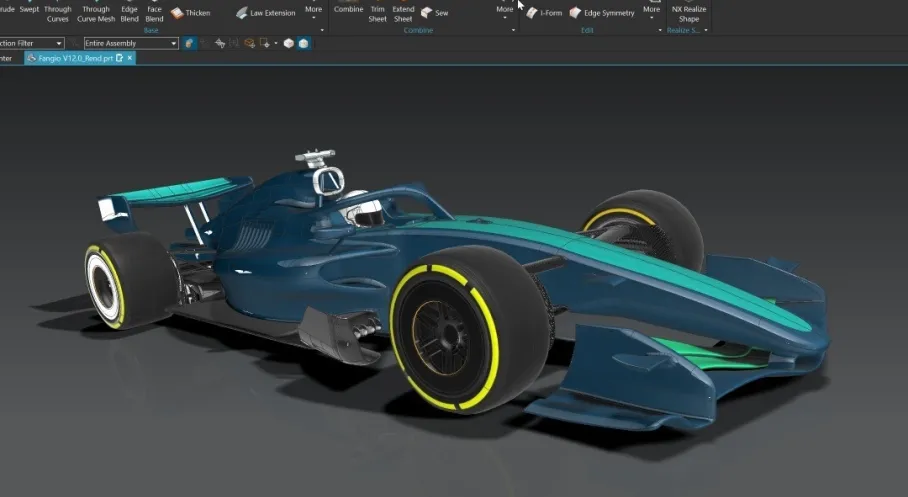The width and height of the screenshot is (908, 497).
Task: Expand the Combine group overflow arrow
Action: (x=513, y=30)
